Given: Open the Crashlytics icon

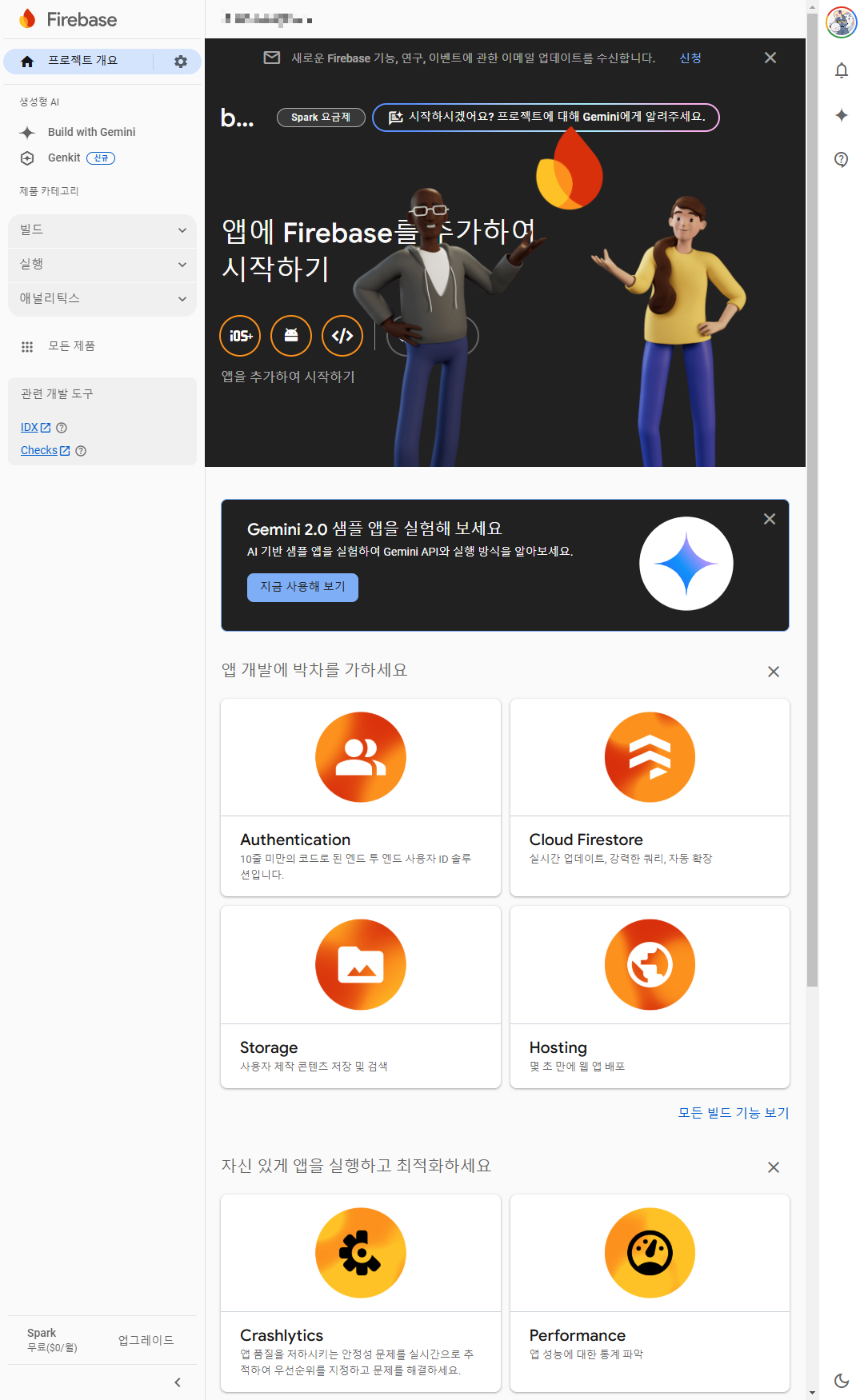Looking at the screenshot, I should 361,1253.
